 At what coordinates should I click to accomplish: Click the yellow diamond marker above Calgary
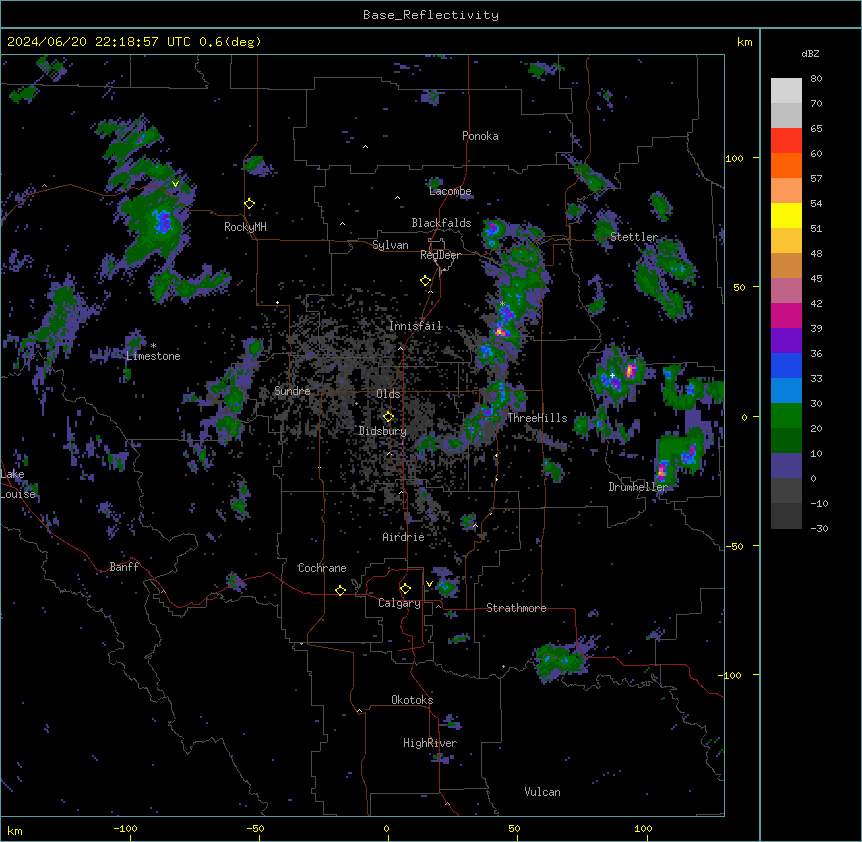click(405, 589)
